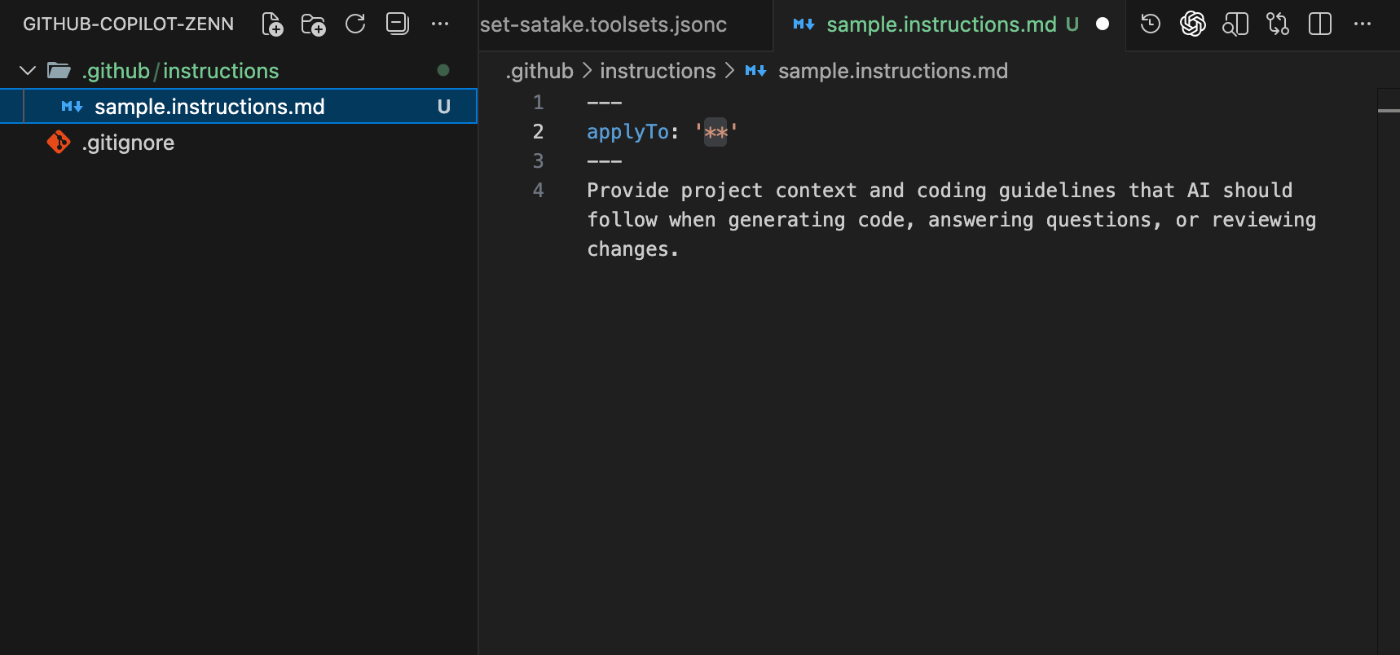Image resolution: width=1400 pixels, height=655 pixels.
Task: Open markdown preview to the side
Action: (x=1235, y=24)
